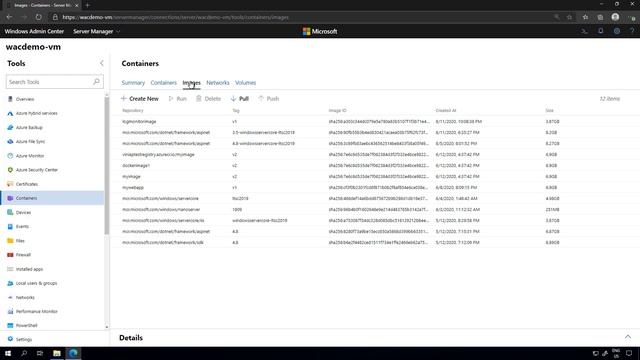Open the Server Manager dropdown
640x360 pixels.
tap(96, 31)
